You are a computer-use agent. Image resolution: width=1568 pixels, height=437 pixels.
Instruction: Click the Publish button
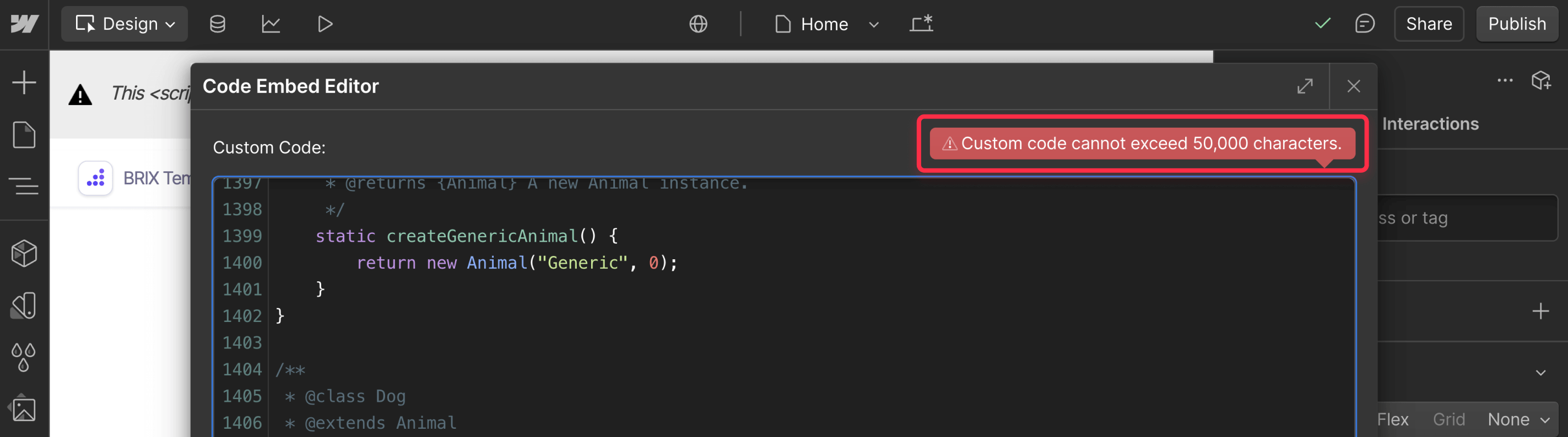(1517, 24)
